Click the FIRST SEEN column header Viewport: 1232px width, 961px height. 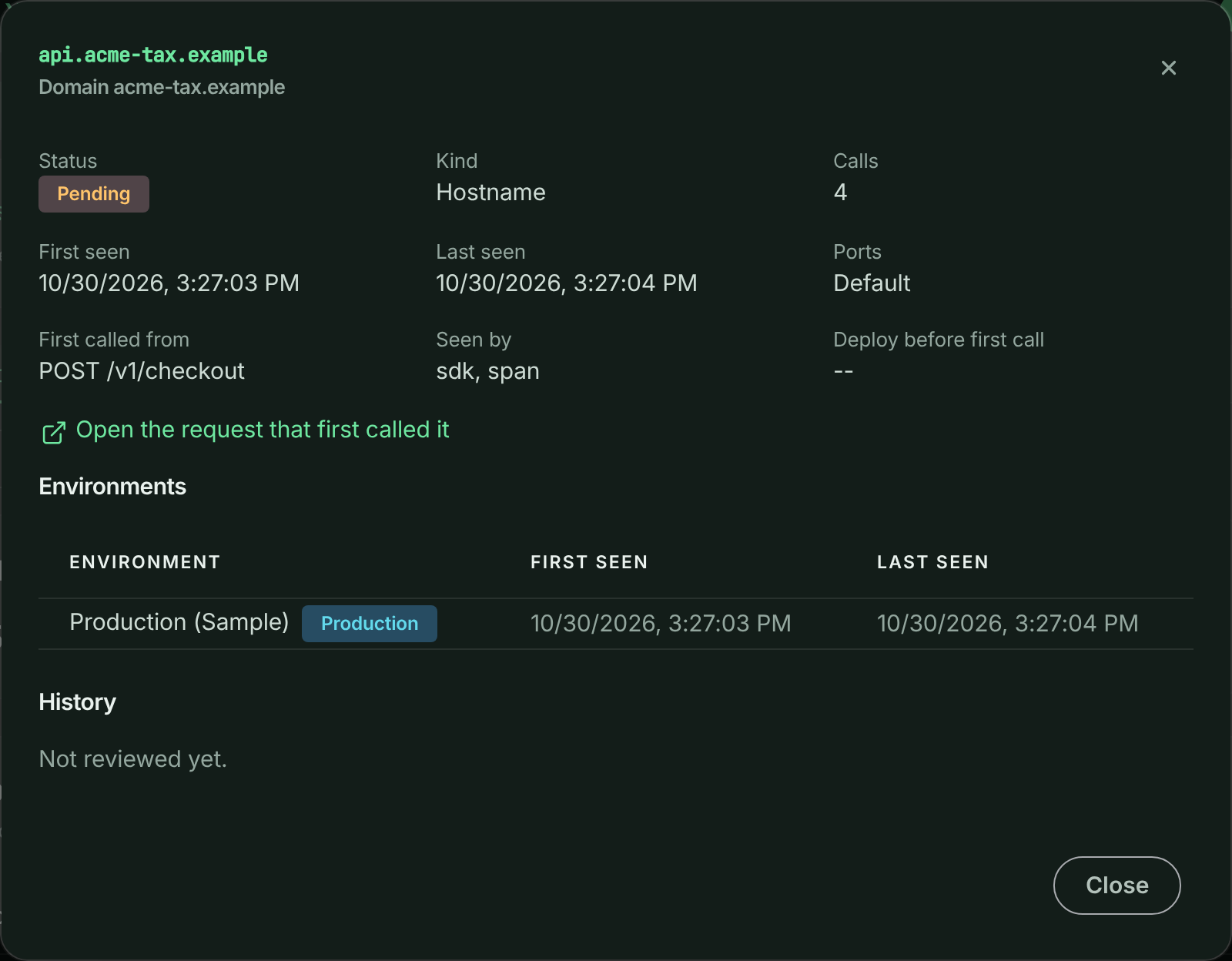589,562
